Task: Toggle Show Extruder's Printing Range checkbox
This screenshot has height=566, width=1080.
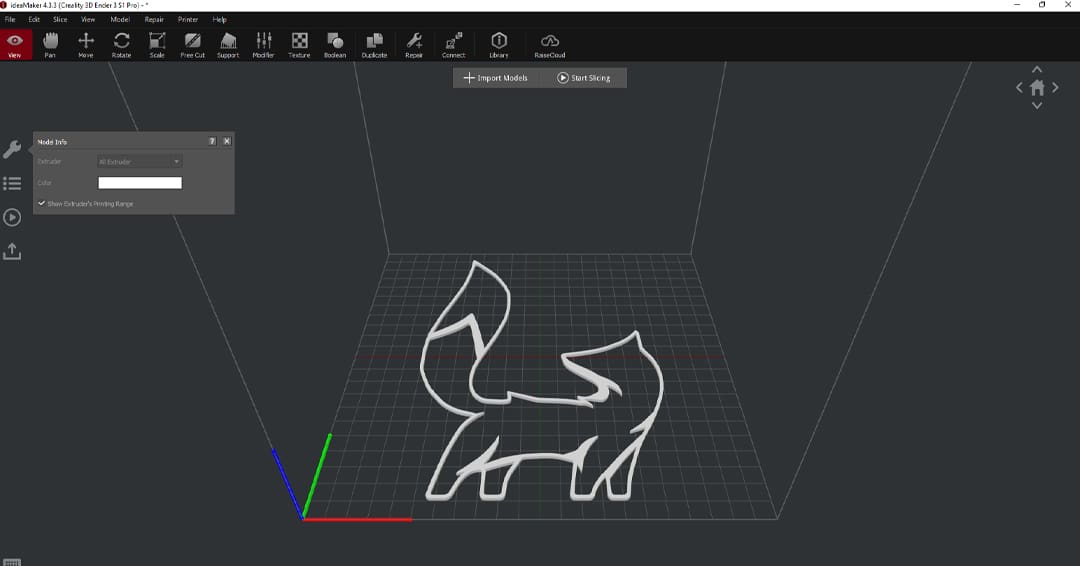Action: tap(41, 204)
